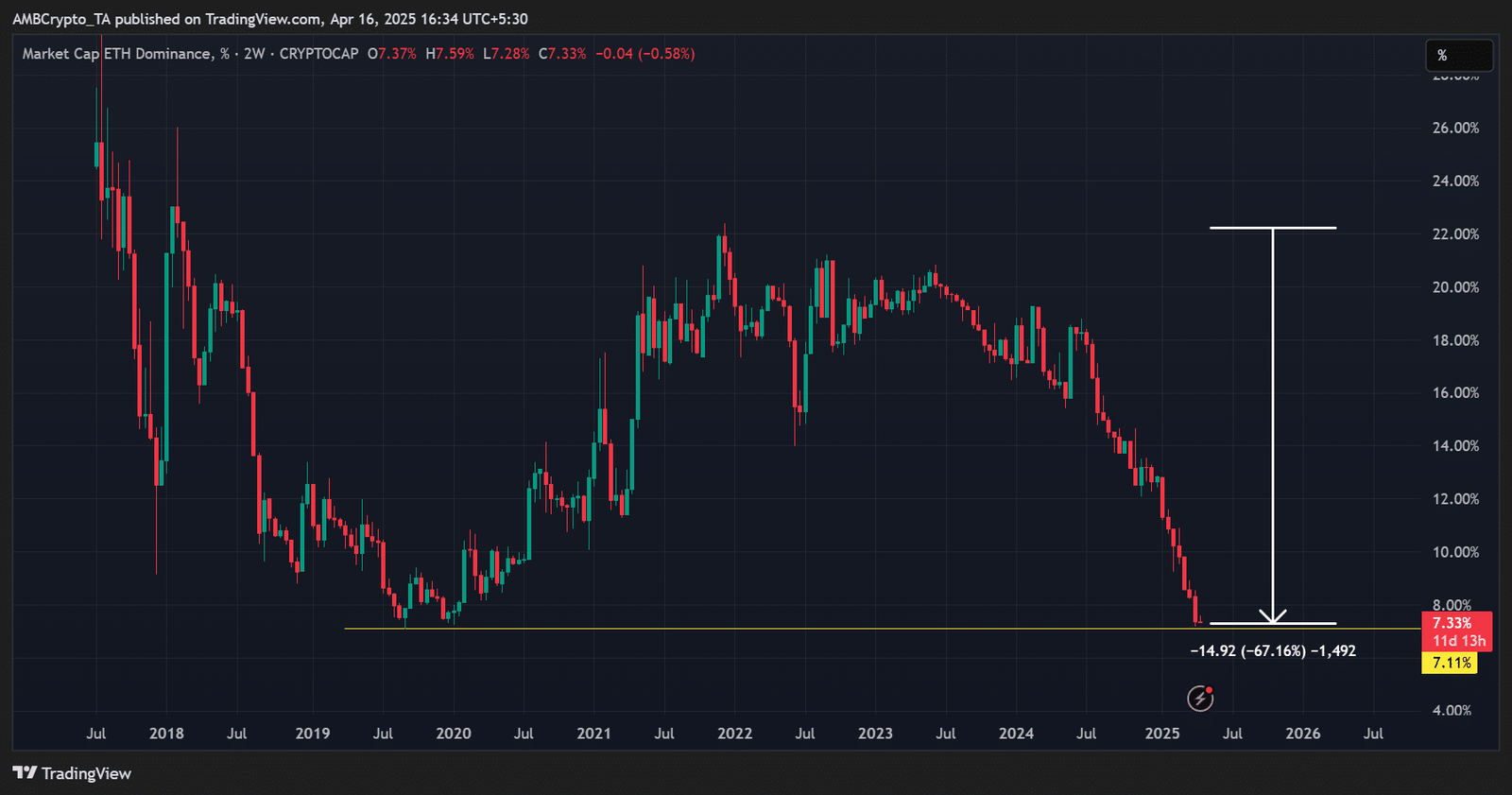This screenshot has height=795, width=1512.
Task: Click the 11d 13h bar countdown label
Action: 1458,641
